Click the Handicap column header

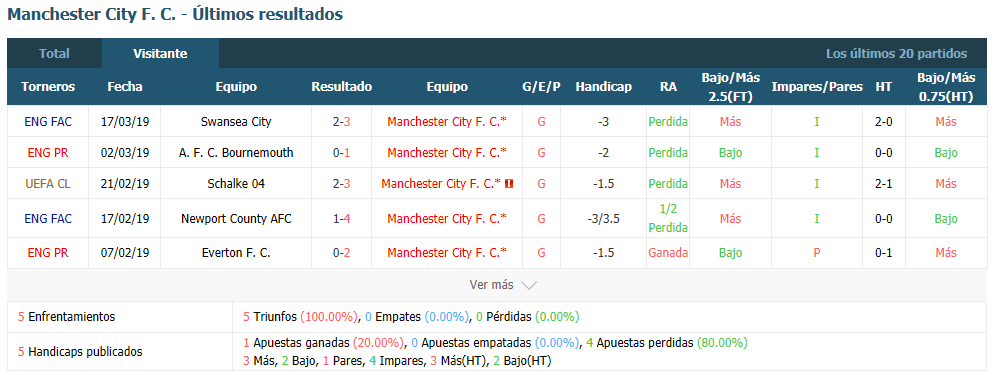click(x=603, y=87)
